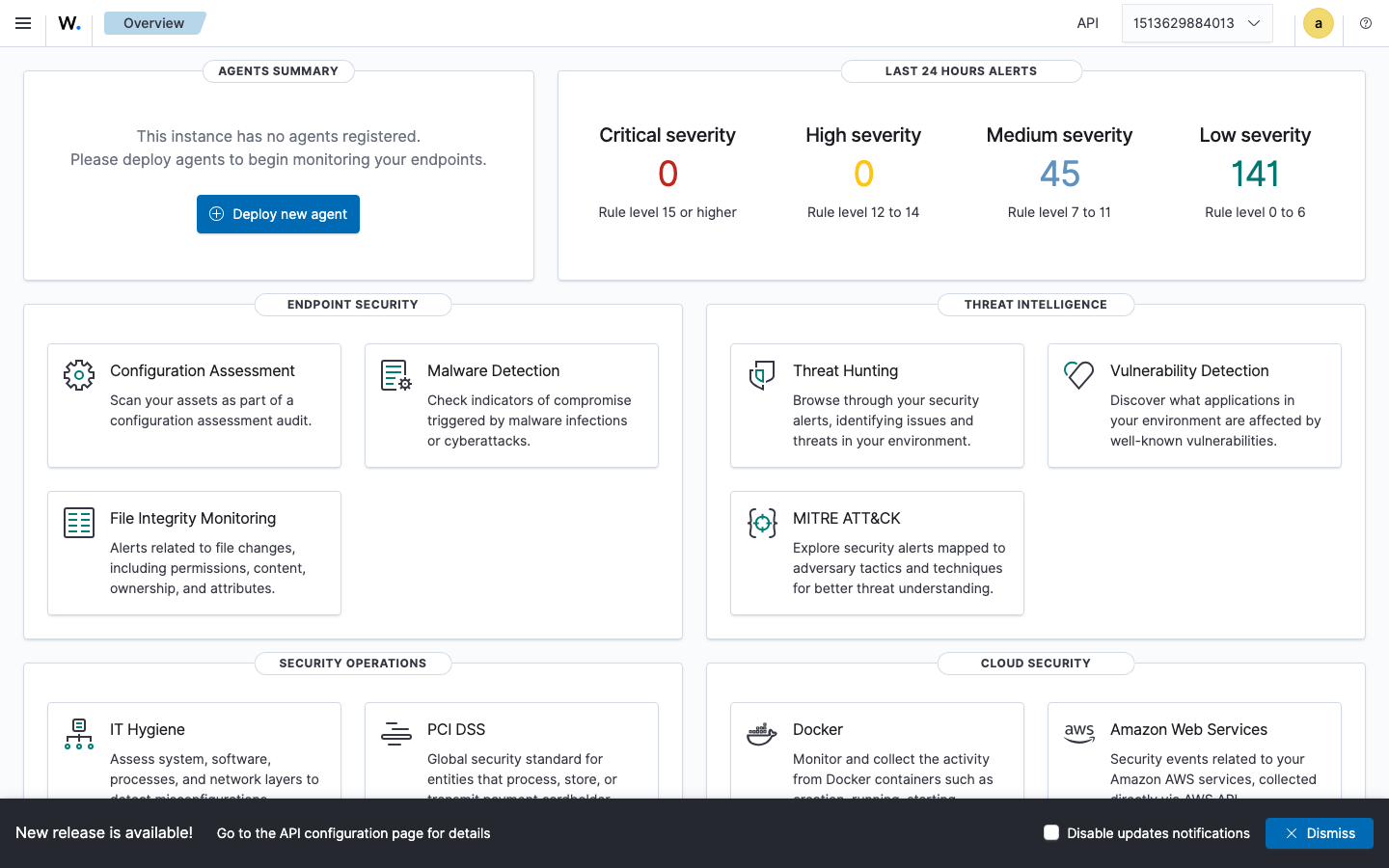The image size is (1389, 868).
Task: Open the Docker module title
Action: pos(818,729)
